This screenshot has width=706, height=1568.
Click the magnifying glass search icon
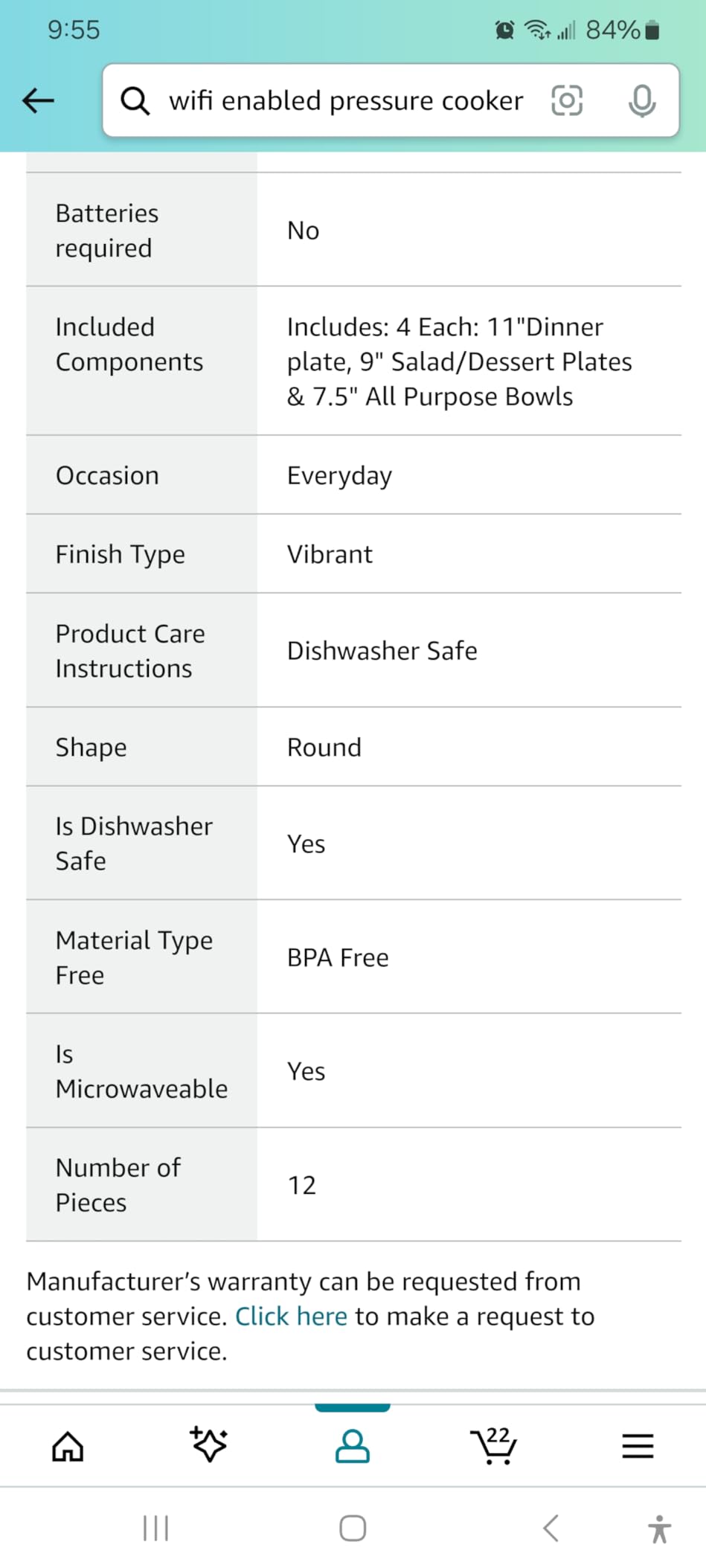[x=135, y=100]
